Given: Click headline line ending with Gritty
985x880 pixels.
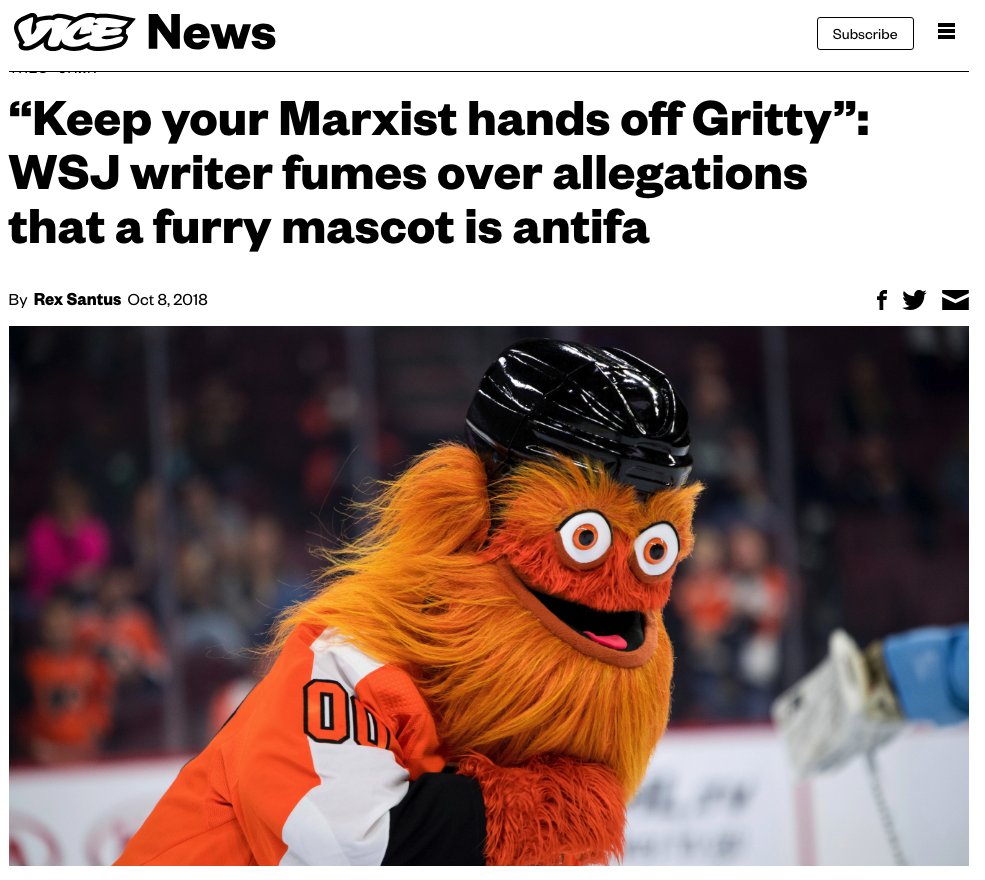Looking at the screenshot, I should [x=439, y=119].
